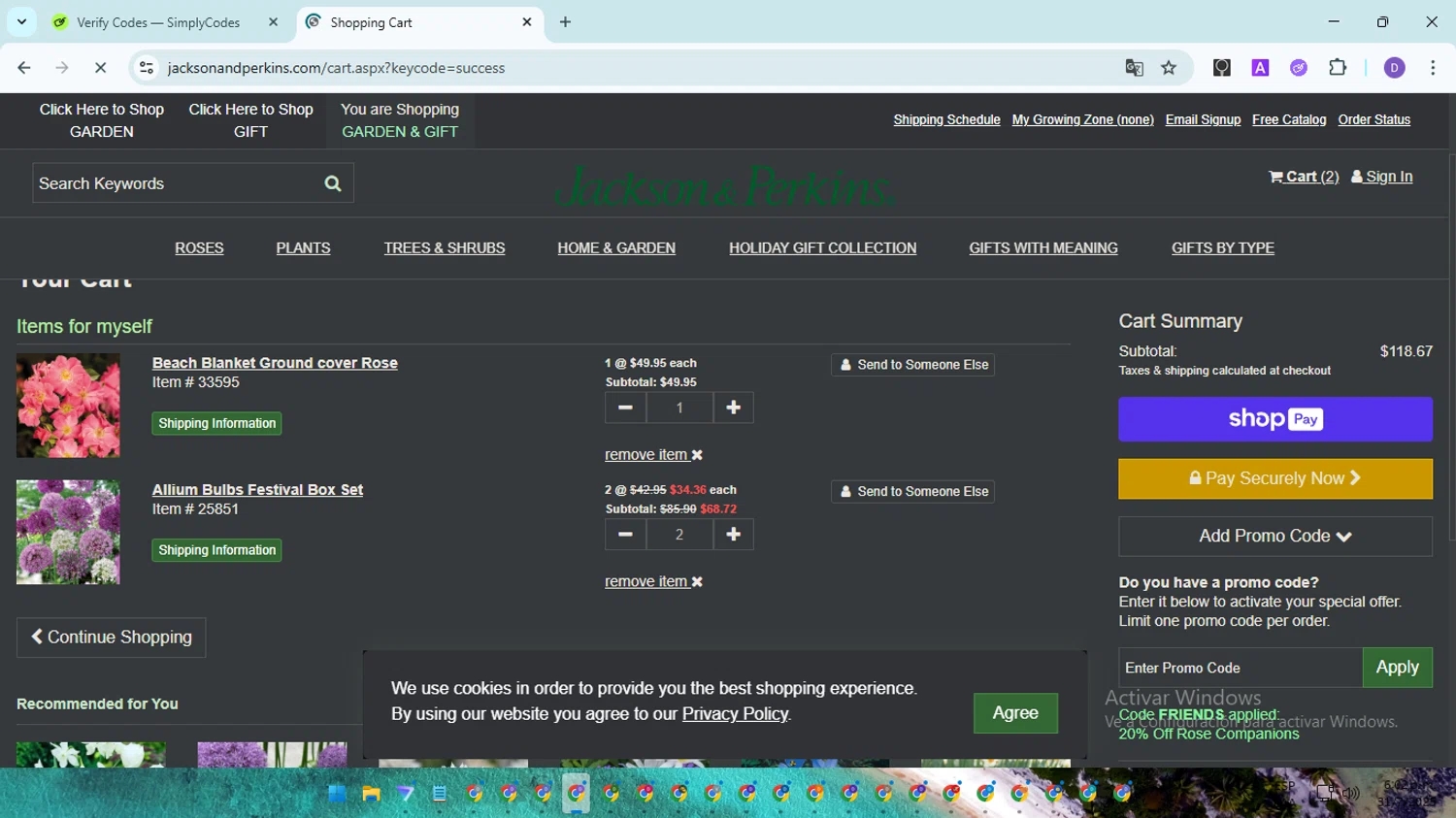1456x818 pixels.
Task: Open a new browser tab
Action: [x=565, y=22]
